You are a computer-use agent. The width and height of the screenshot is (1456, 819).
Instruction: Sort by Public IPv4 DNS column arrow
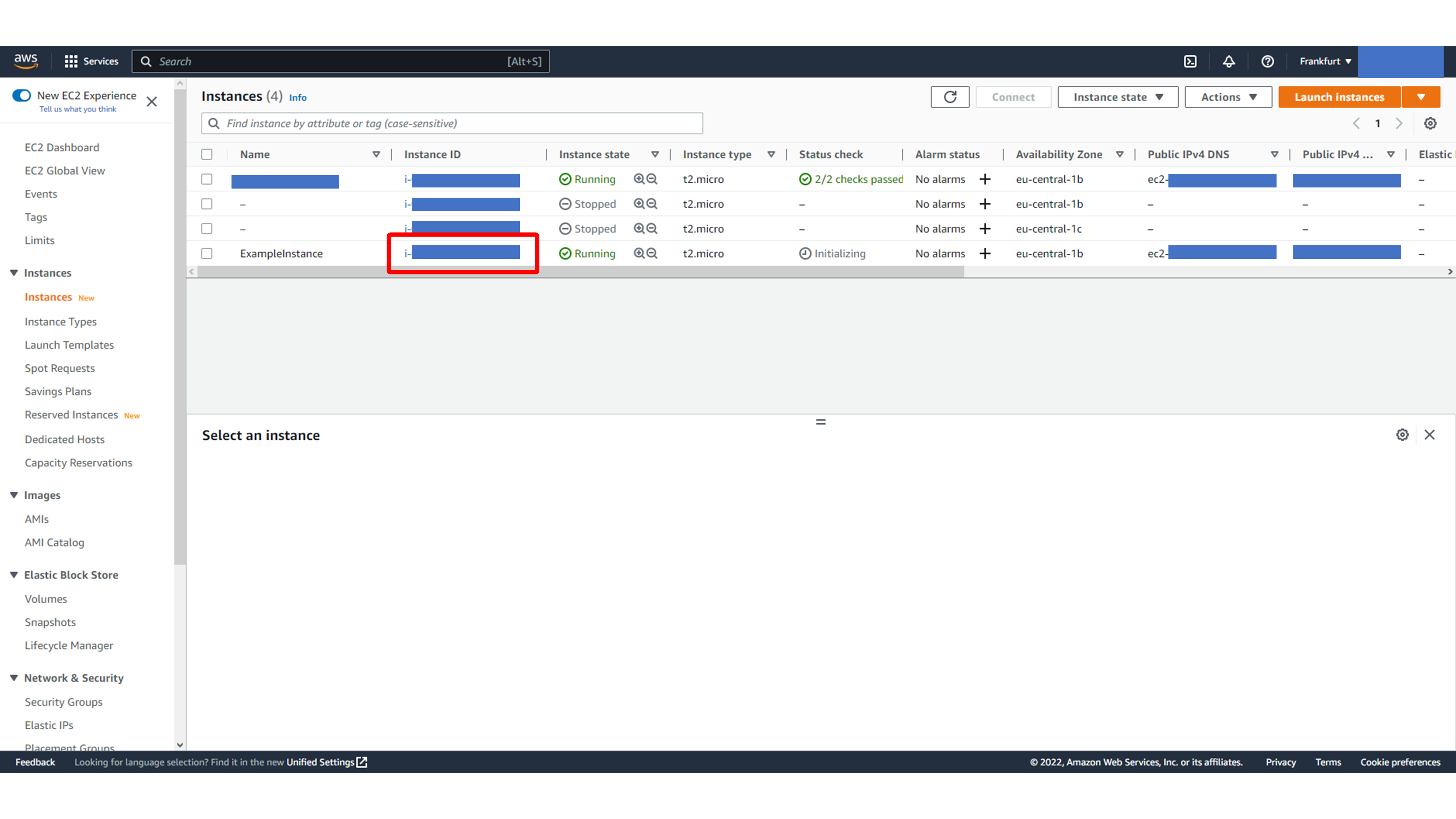pyautogui.click(x=1274, y=154)
